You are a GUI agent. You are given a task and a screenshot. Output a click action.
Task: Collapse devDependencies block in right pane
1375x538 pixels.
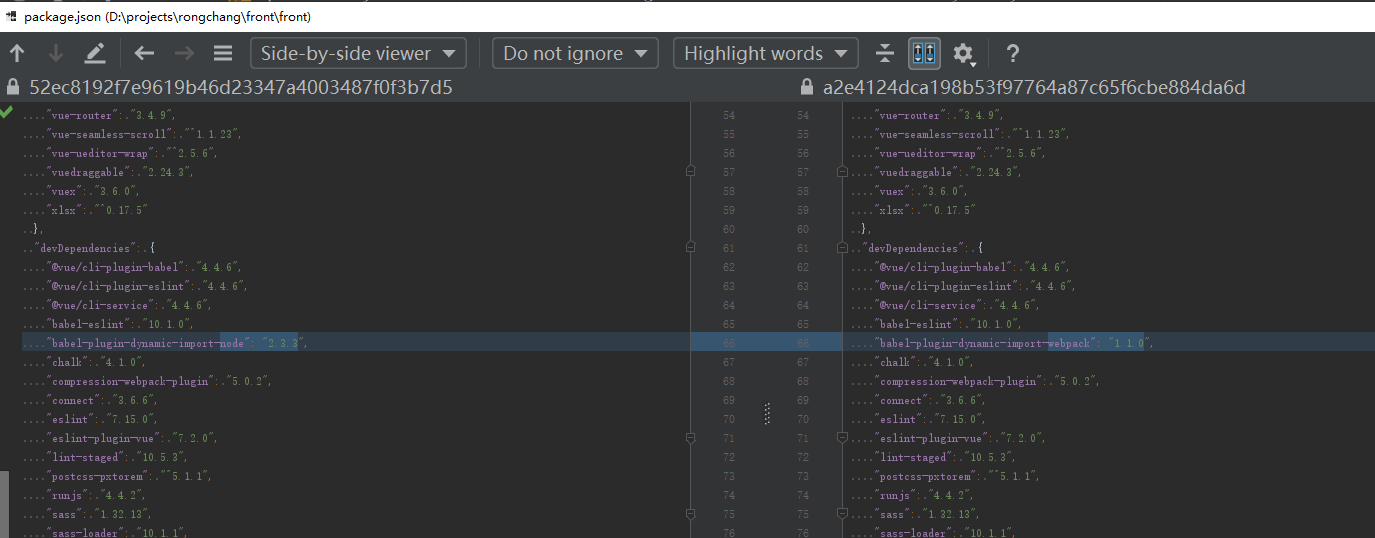click(841, 247)
